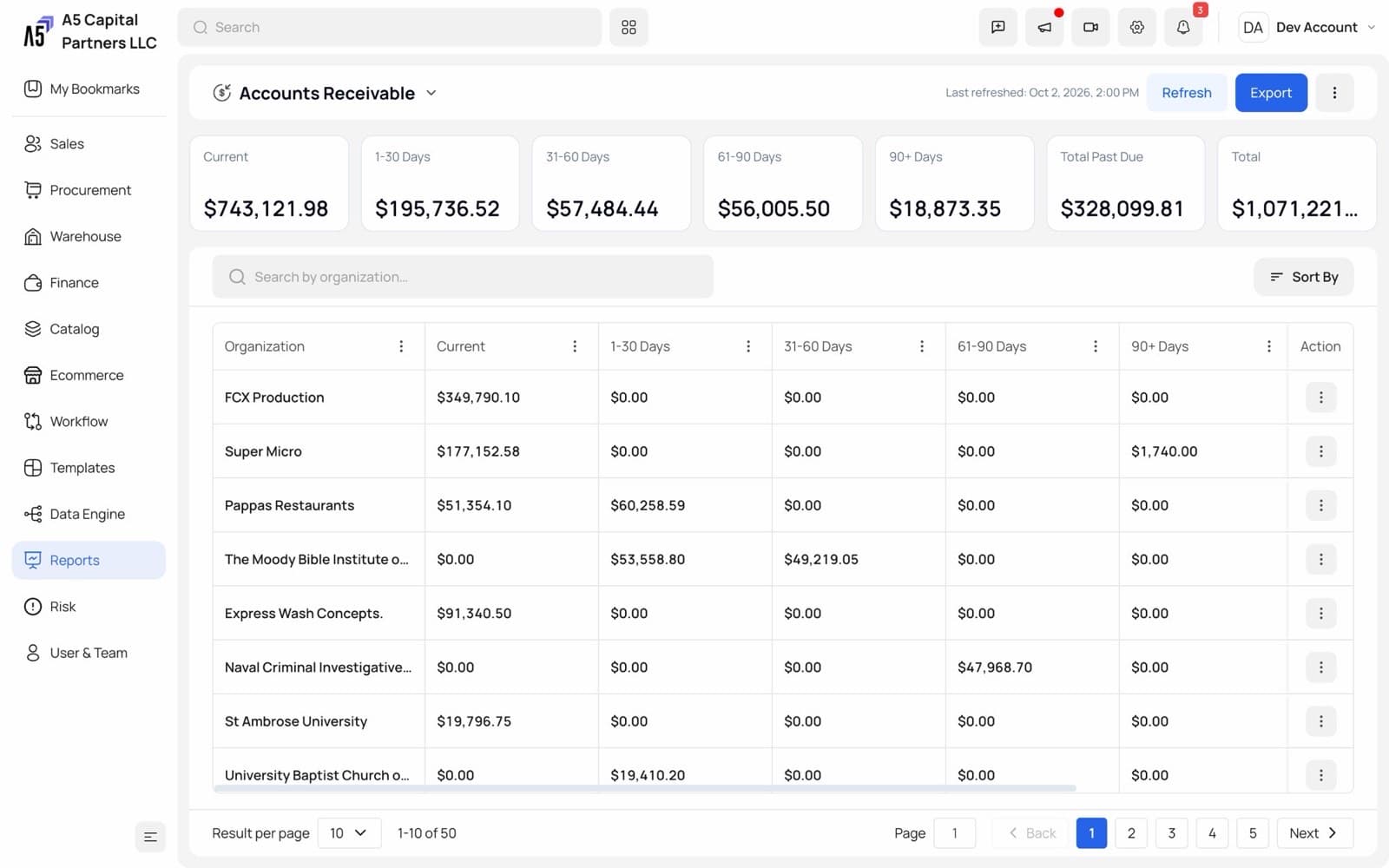Open 1-30 Days column options menu
The image size is (1389, 868).
pyautogui.click(x=748, y=346)
